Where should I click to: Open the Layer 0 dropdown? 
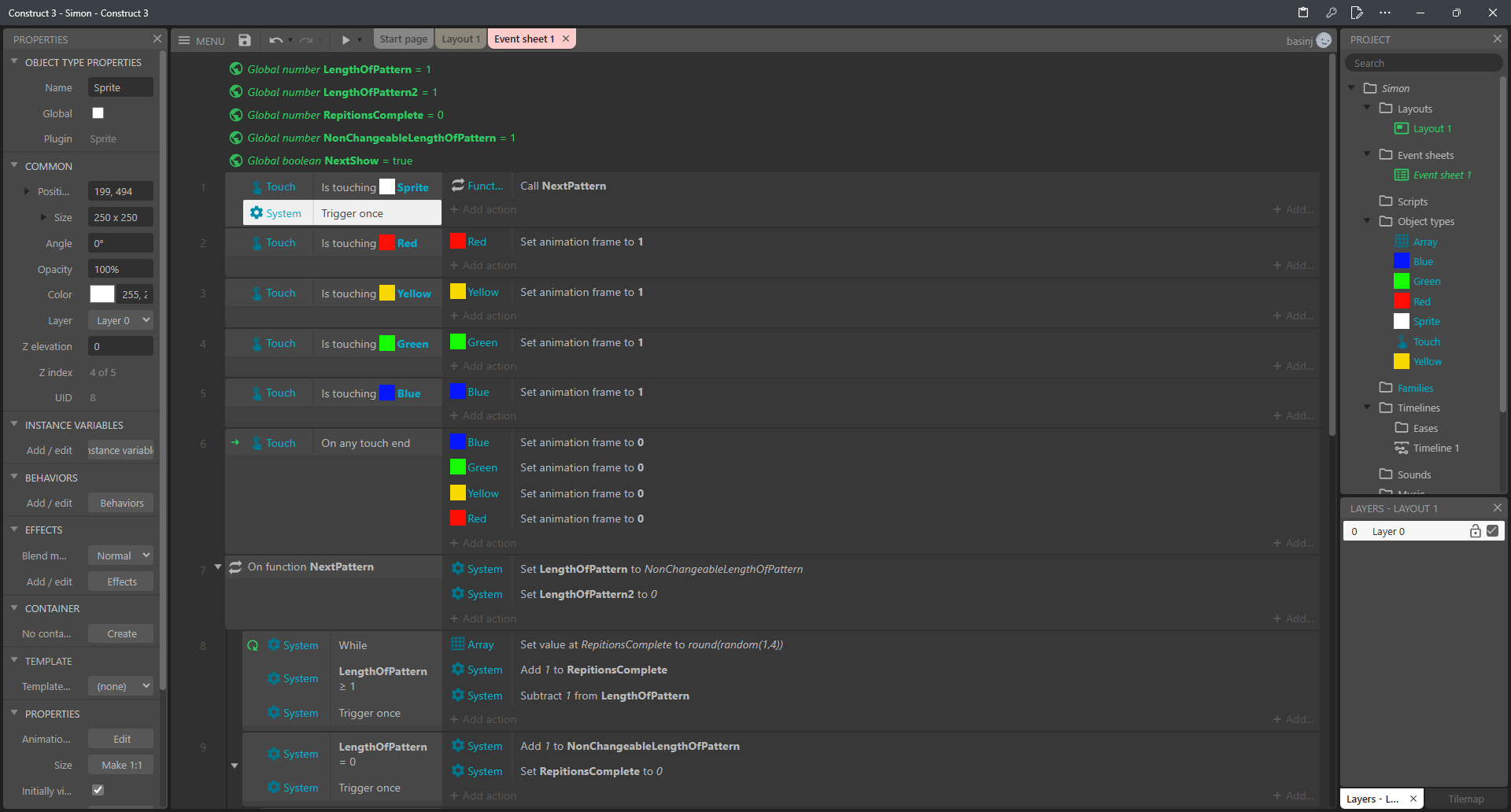pyautogui.click(x=120, y=320)
